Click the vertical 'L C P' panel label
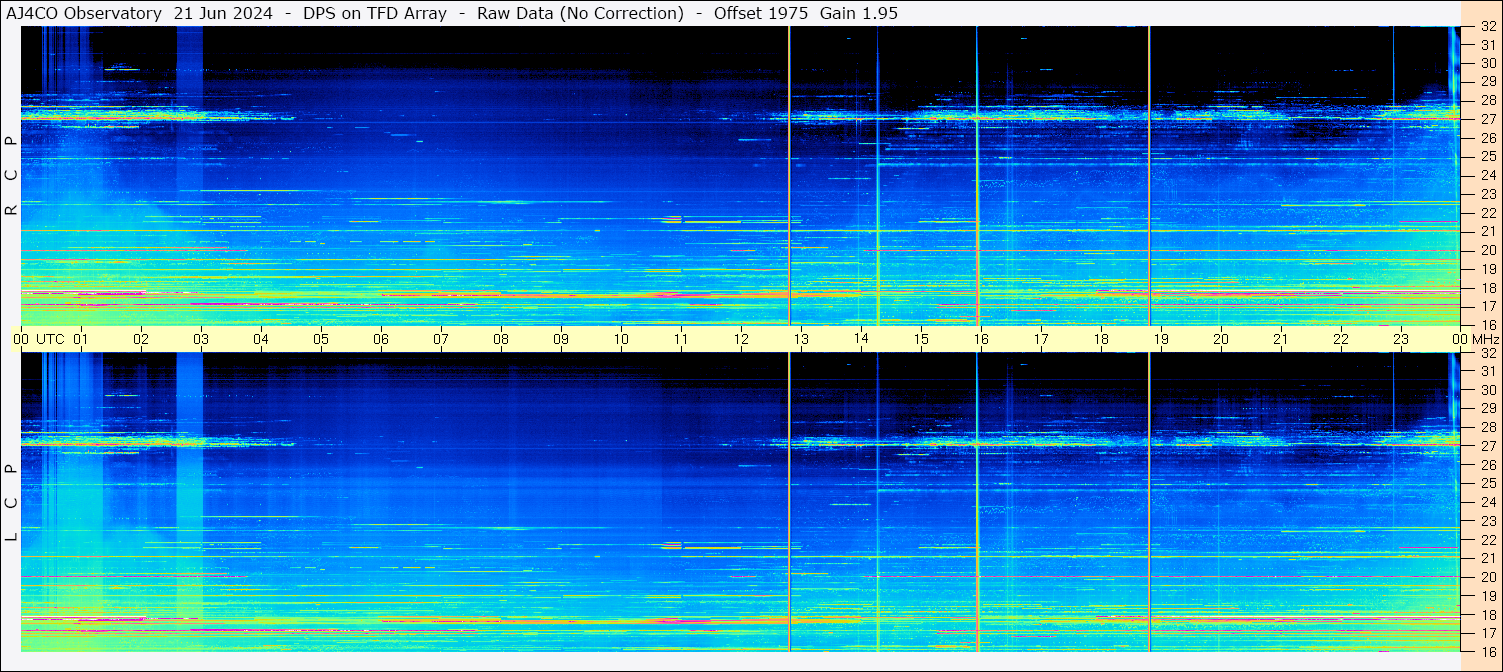1503x672 pixels. pos(11,503)
